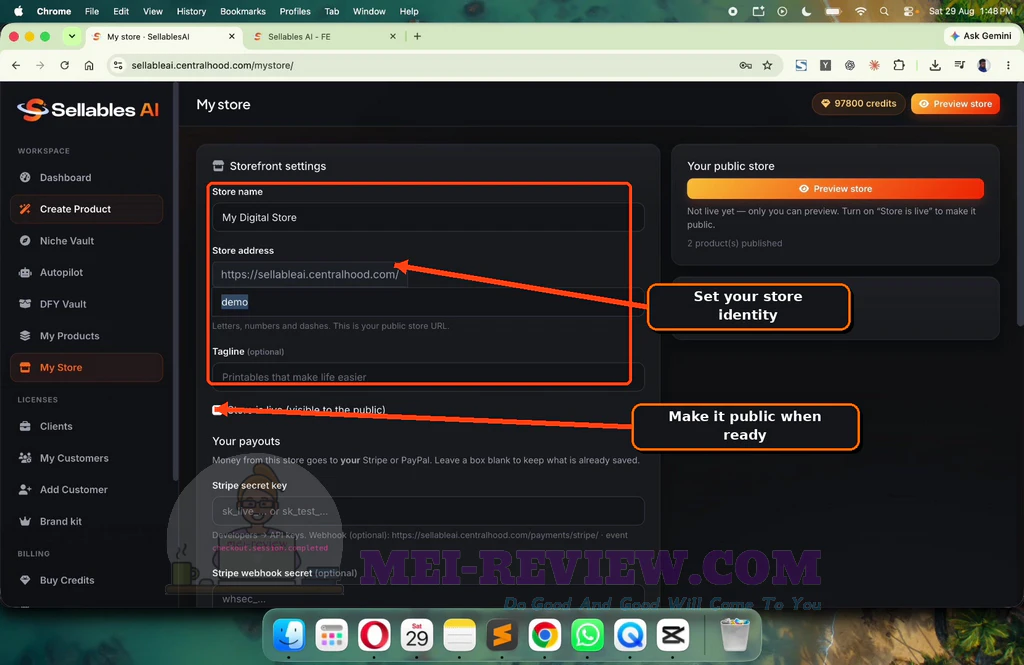Open Finder from the dock
Viewport: 1024px width, 665px height.
pos(289,635)
